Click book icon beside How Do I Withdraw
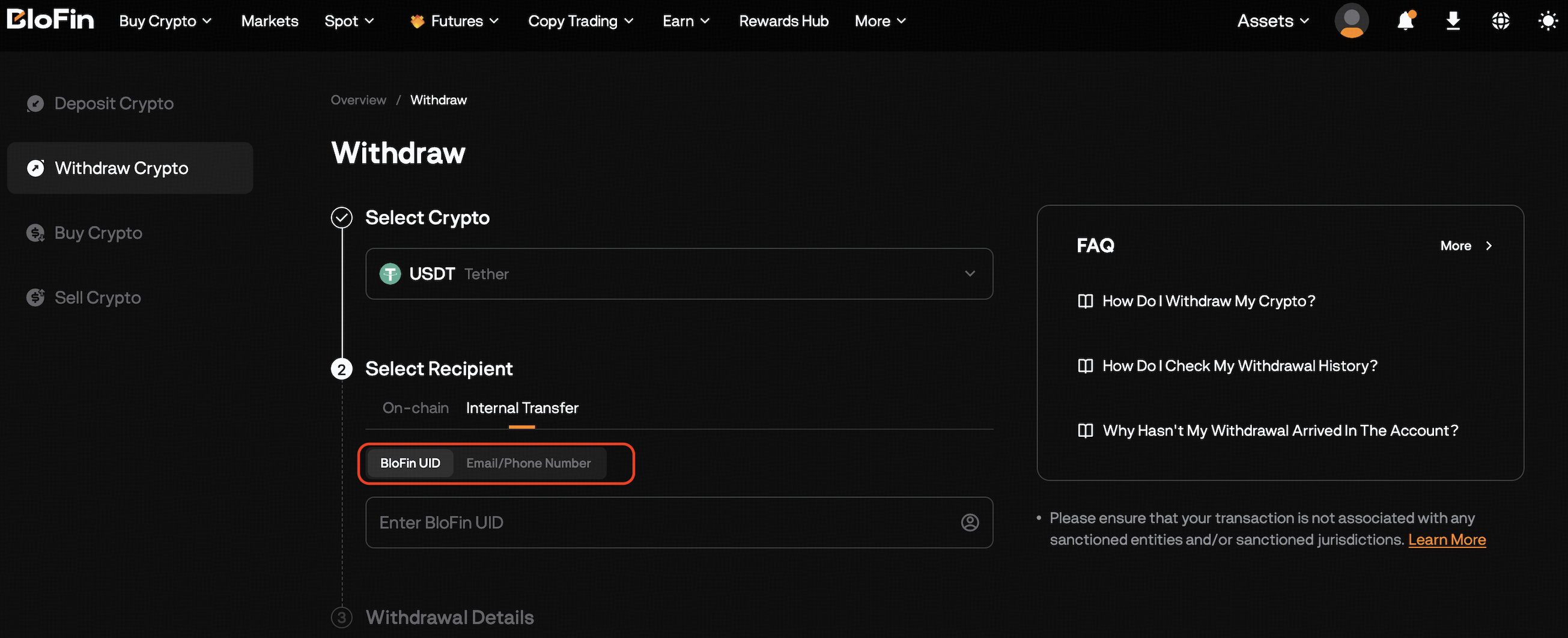This screenshot has width=1568, height=638. (1086, 302)
